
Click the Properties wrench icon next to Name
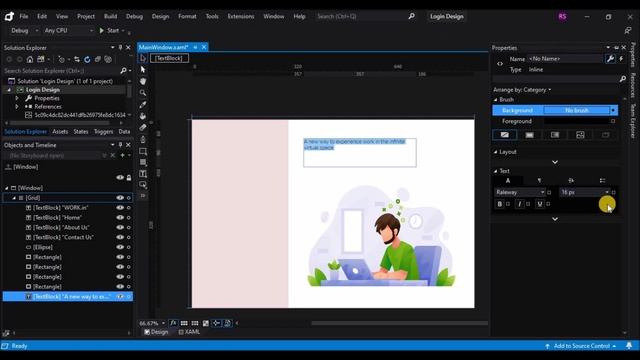pyautogui.click(x=610, y=59)
